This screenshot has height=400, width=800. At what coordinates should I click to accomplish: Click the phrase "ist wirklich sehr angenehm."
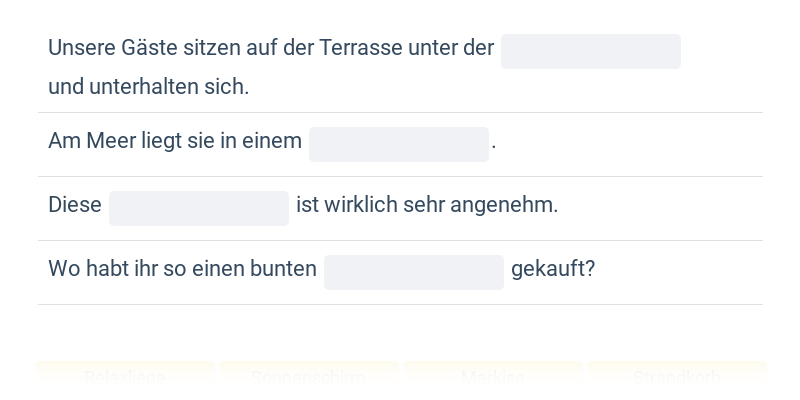tap(427, 205)
